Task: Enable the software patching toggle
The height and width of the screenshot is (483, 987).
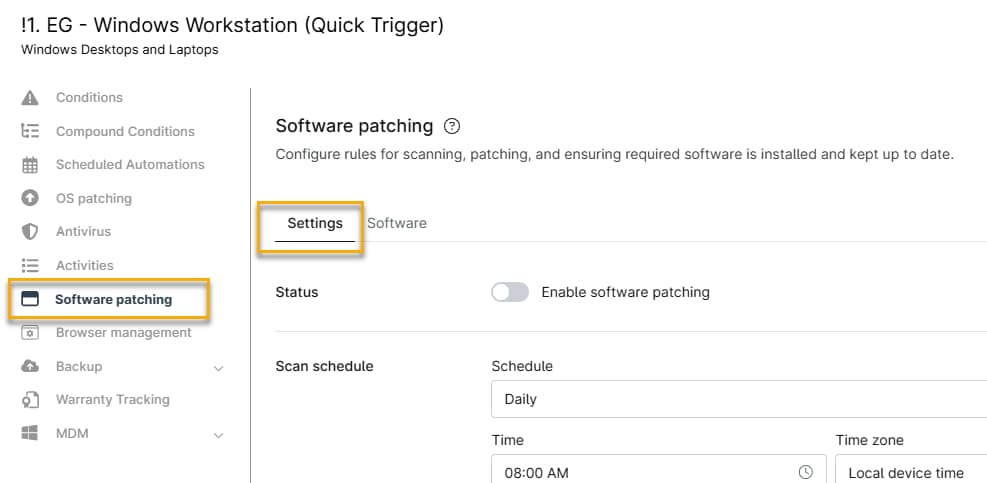Action: (x=510, y=292)
